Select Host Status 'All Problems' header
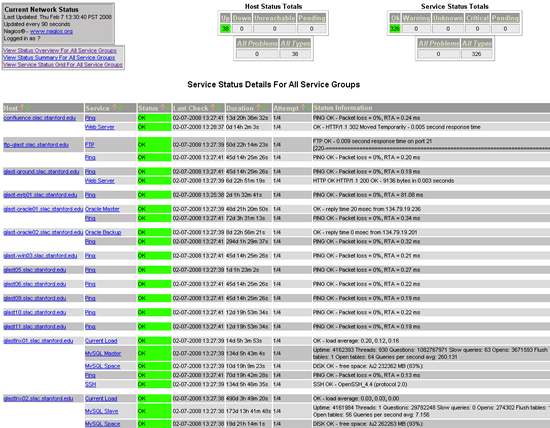This screenshot has height=428, width=550. [x=257, y=44]
